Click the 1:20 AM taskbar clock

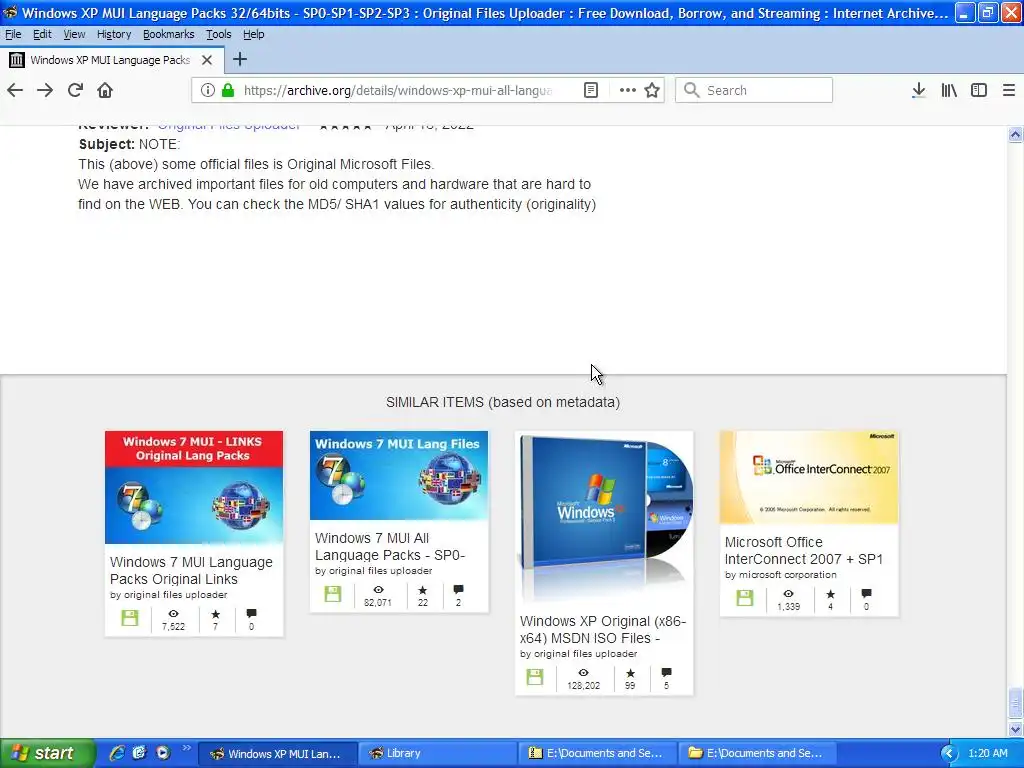click(x=988, y=753)
